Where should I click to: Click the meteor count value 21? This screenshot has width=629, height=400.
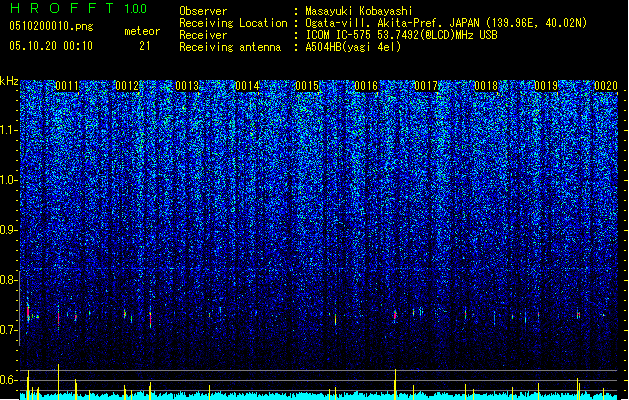coord(145,46)
